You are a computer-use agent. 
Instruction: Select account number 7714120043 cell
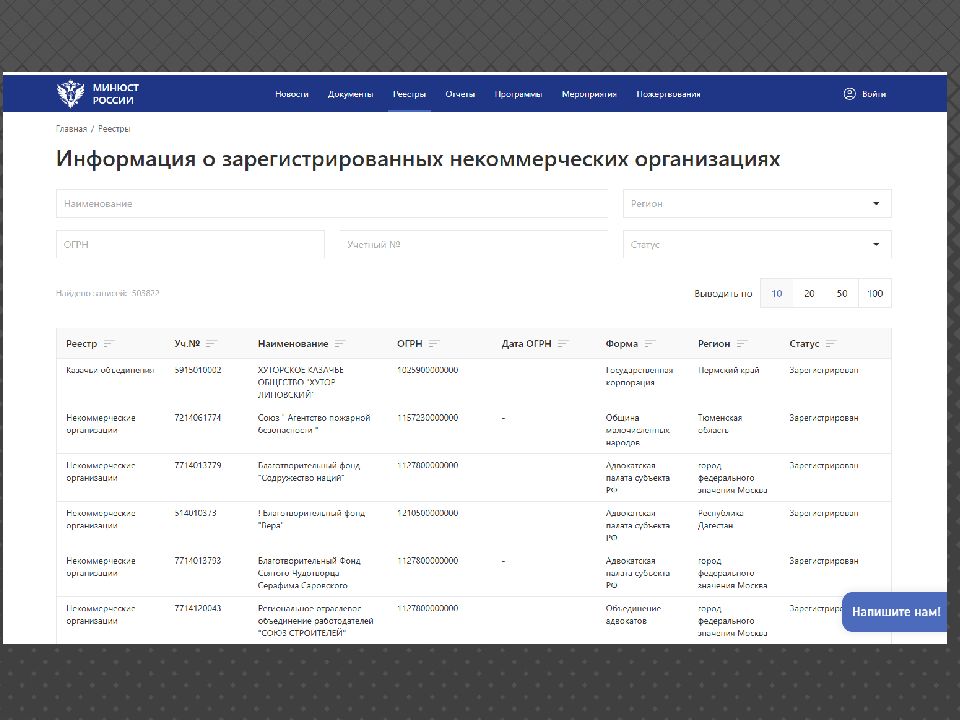tap(198, 609)
